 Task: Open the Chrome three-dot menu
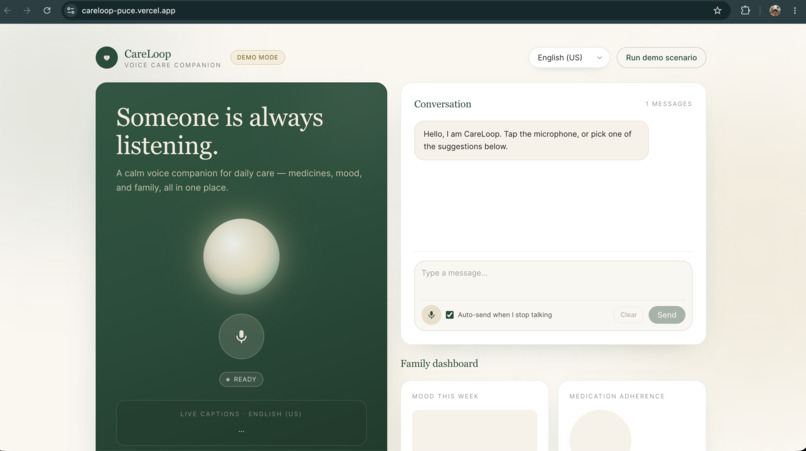pos(795,10)
